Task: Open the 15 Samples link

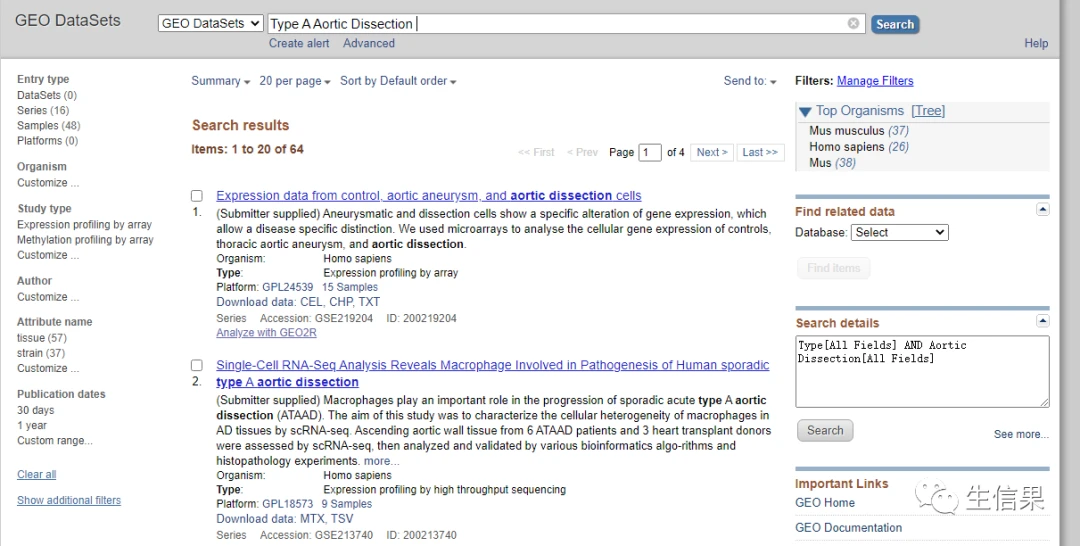Action: click(x=350, y=287)
